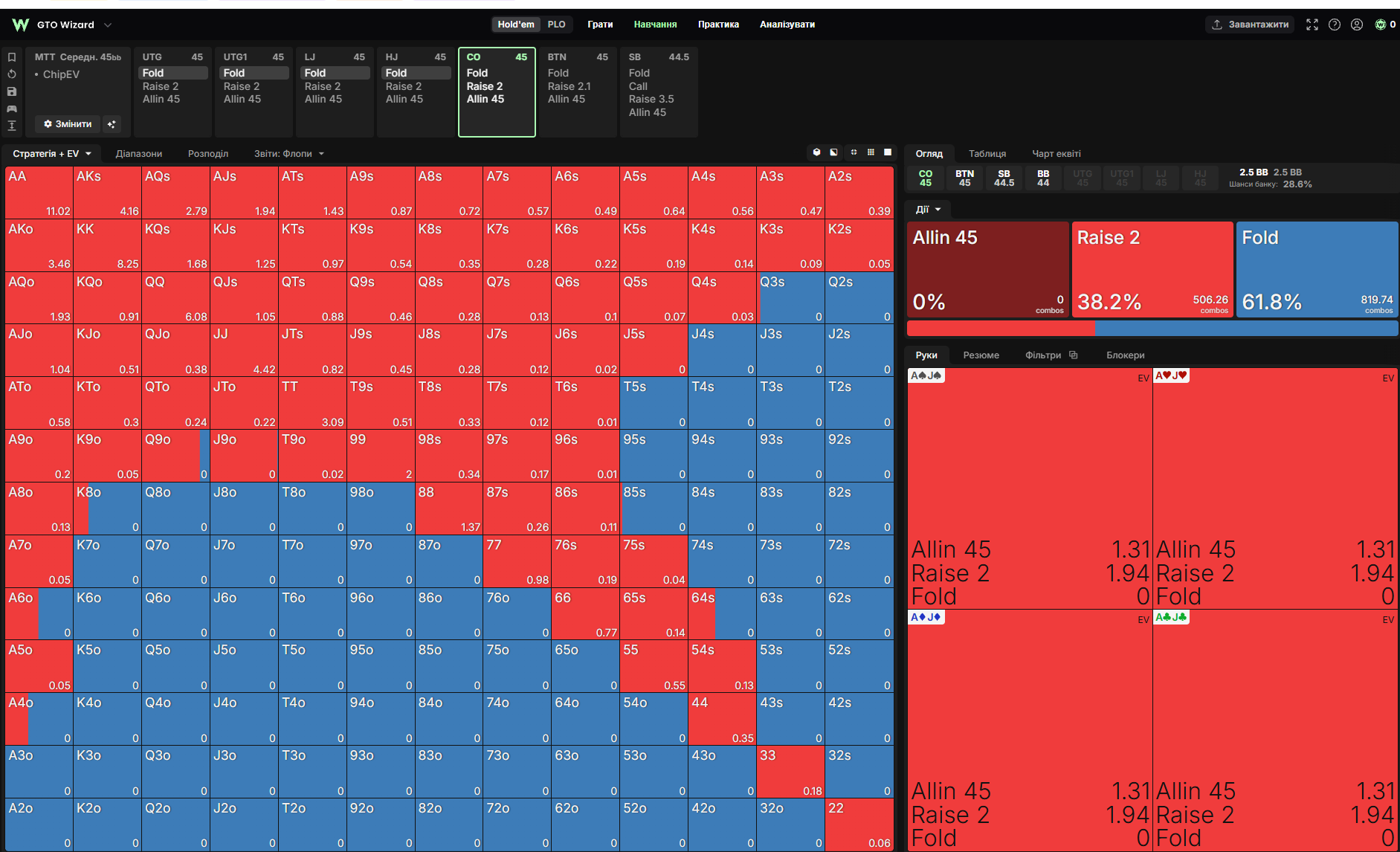Open the user account profile icon
Screen dimensions: 1400x852
[1357, 25]
